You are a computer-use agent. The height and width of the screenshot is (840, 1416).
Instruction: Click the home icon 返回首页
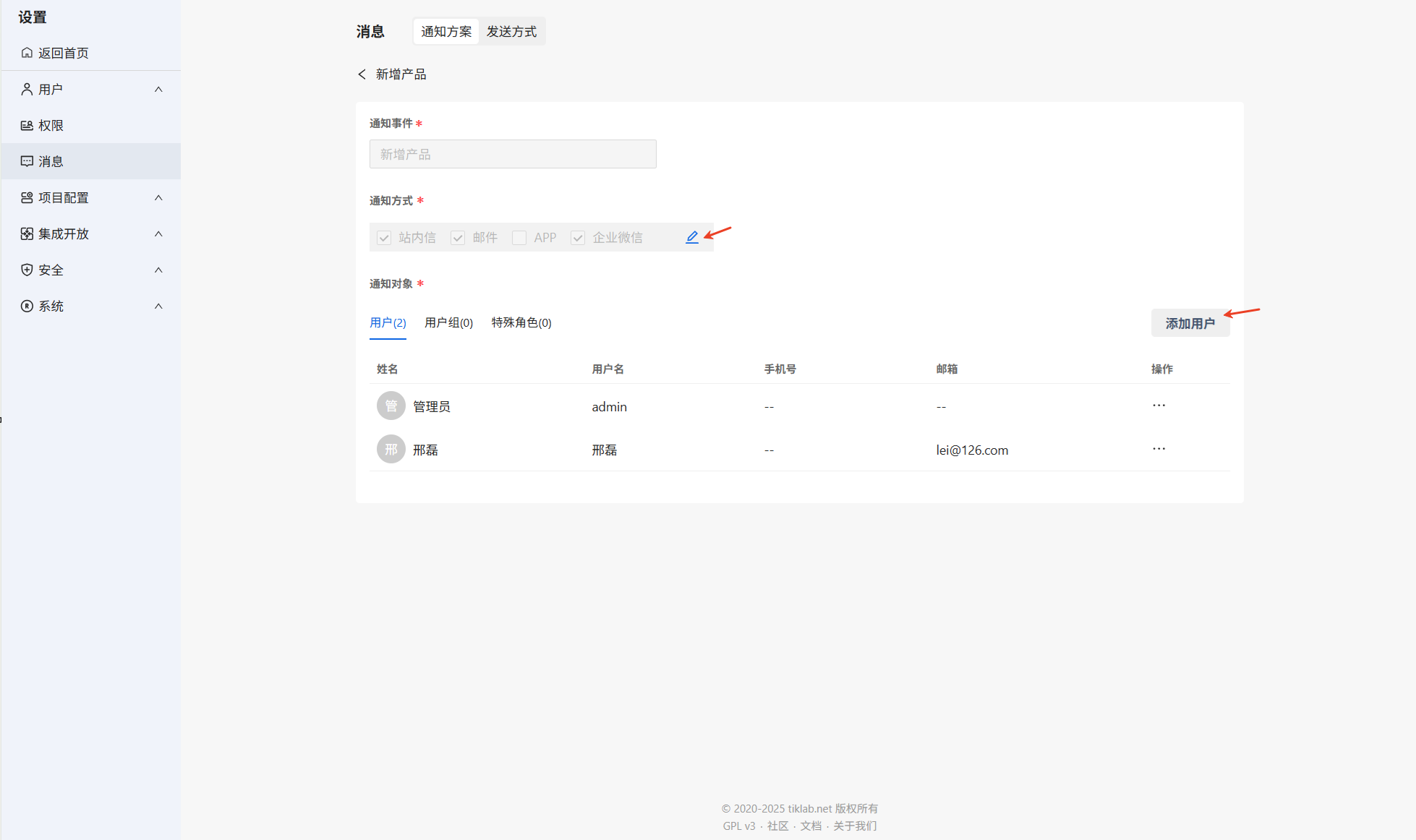pyautogui.click(x=27, y=53)
